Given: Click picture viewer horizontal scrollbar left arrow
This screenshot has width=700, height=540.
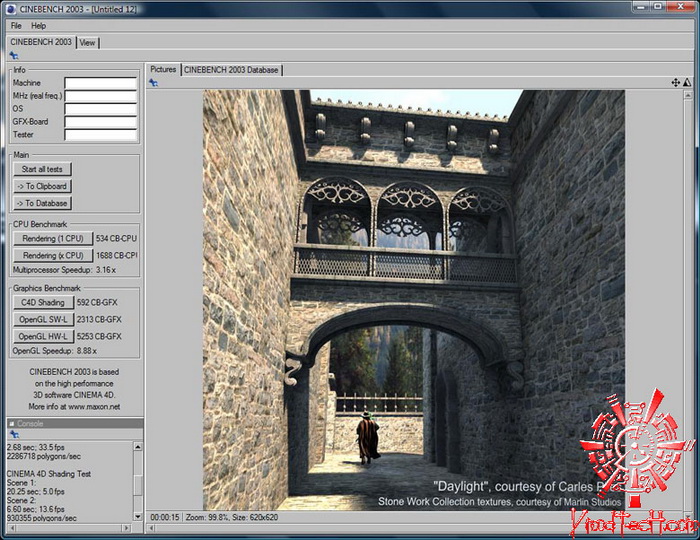Looking at the screenshot, I should 151,528.
